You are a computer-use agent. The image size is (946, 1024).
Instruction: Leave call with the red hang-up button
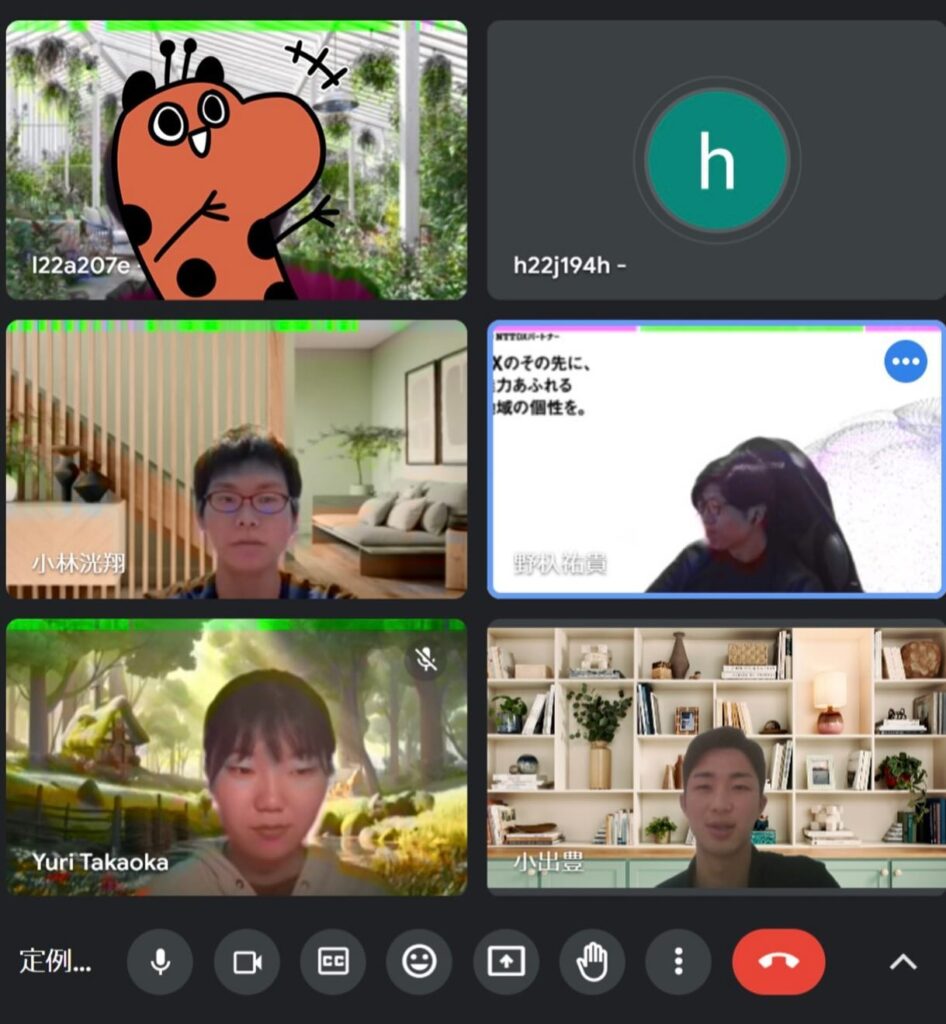pos(778,961)
